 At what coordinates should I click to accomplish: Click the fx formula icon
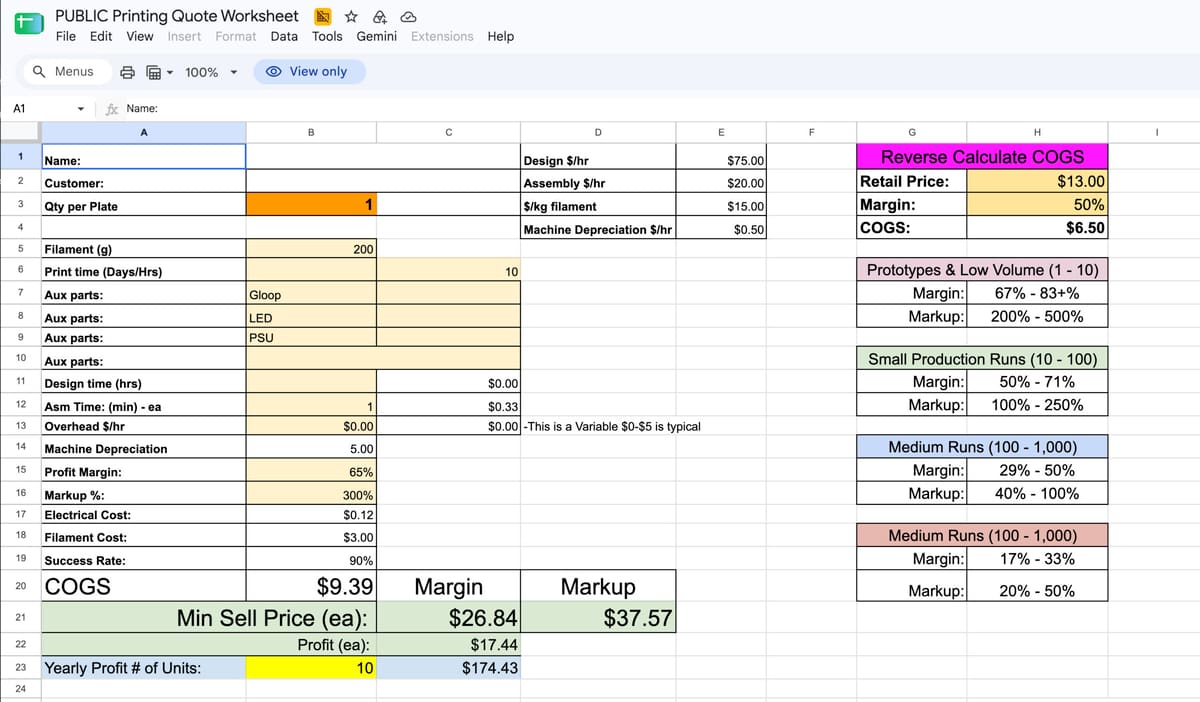pyautogui.click(x=113, y=109)
